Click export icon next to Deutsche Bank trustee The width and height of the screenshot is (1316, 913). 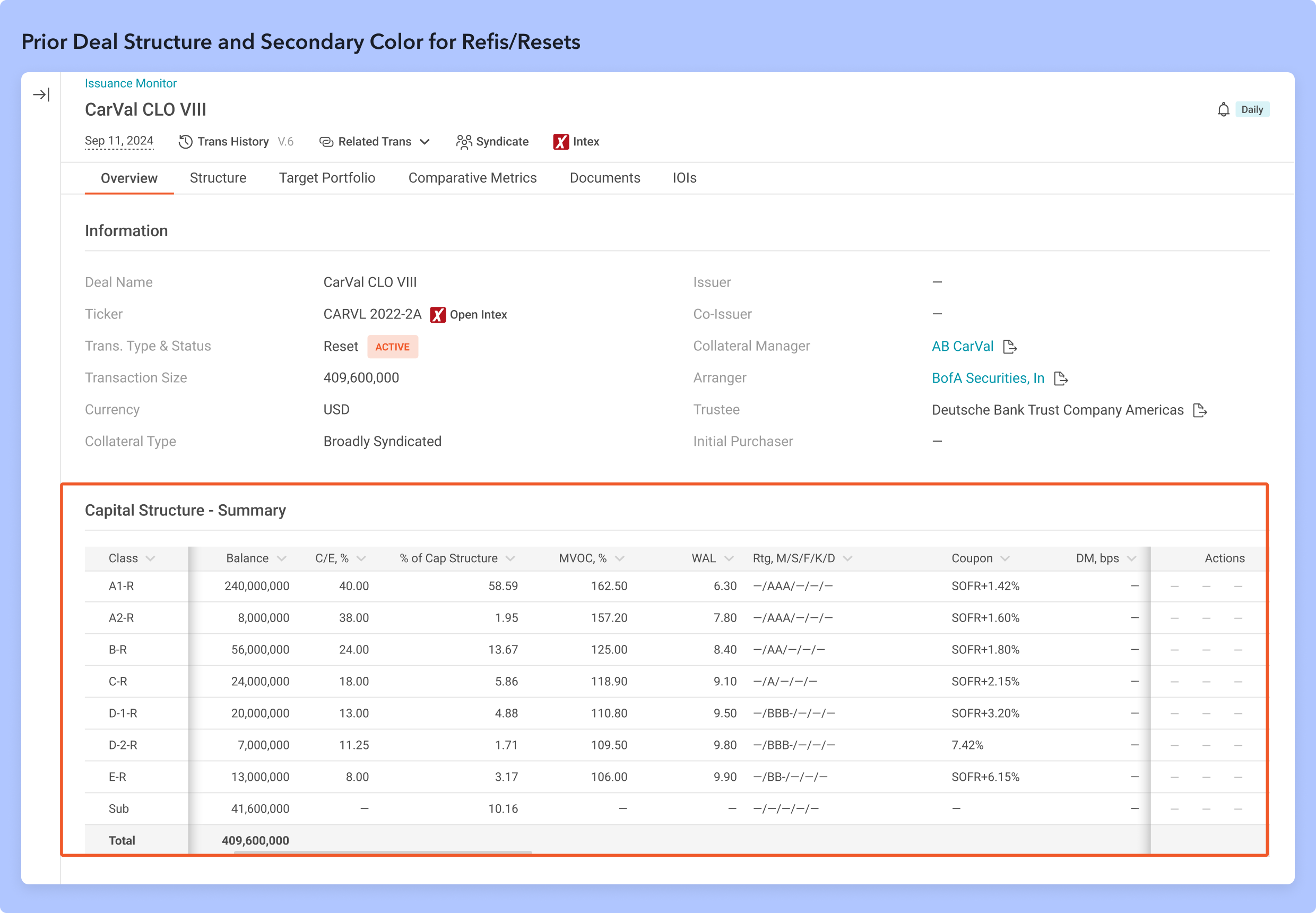click(x=1199, y=410)
